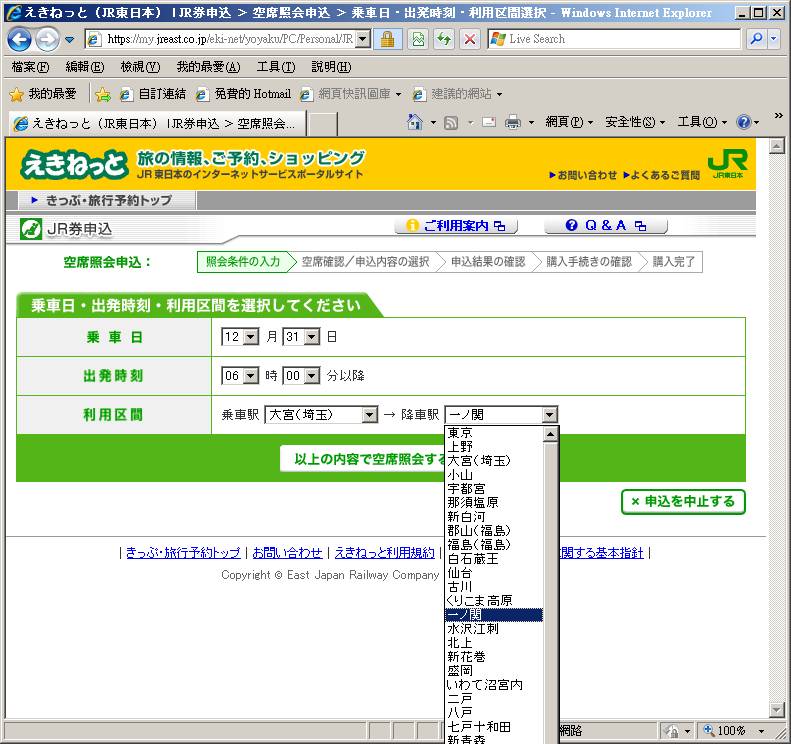Open the minute dropdown showing 00

point(301,375)
